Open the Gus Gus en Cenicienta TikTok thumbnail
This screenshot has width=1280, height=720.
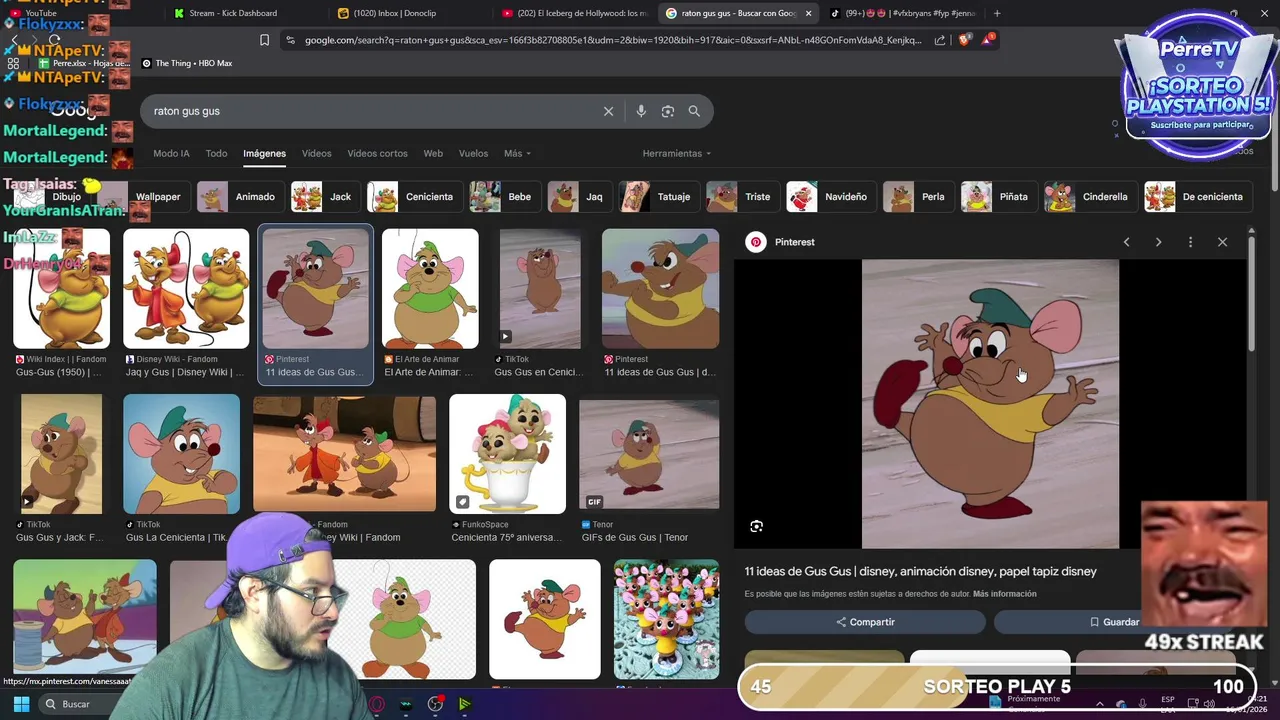(540, 289)
